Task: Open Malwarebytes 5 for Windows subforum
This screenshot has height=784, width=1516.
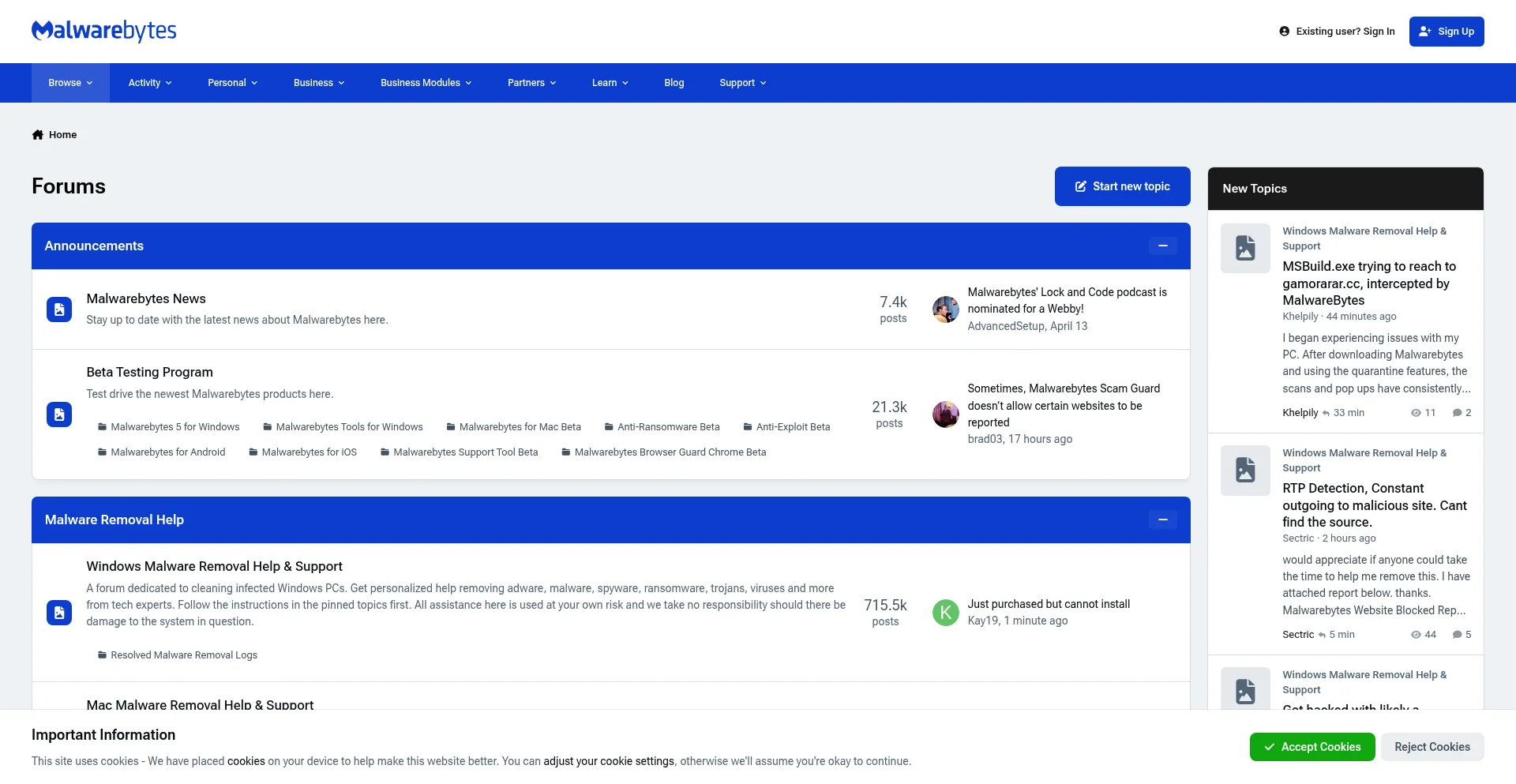Action: 174,427
